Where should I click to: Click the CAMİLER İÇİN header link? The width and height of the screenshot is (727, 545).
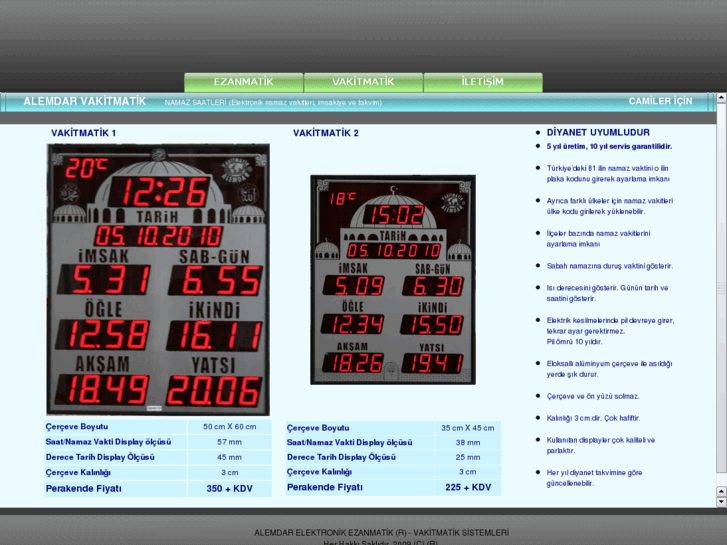660,101
